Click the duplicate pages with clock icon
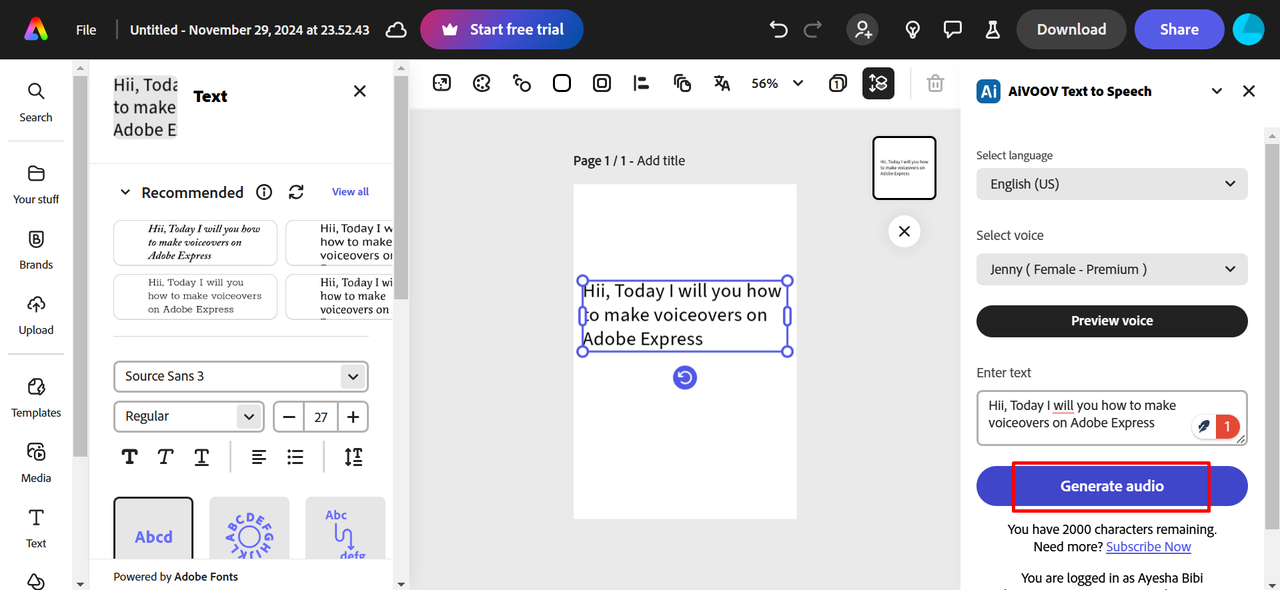This screenshot has width=1280, height=590. (x=682, y=83)
